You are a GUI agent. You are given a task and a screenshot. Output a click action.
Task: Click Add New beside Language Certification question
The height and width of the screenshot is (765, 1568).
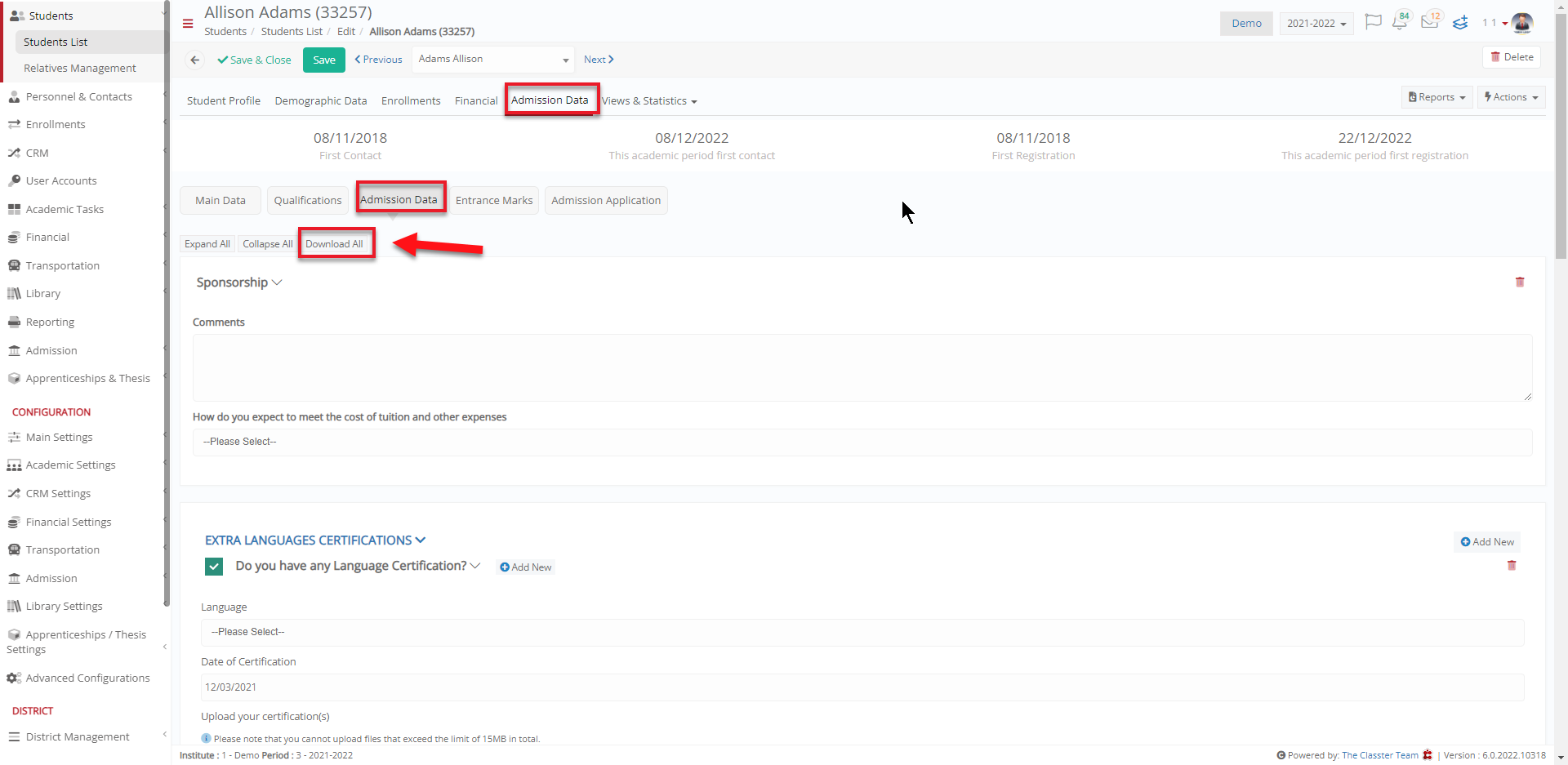(x=525, y=567)
